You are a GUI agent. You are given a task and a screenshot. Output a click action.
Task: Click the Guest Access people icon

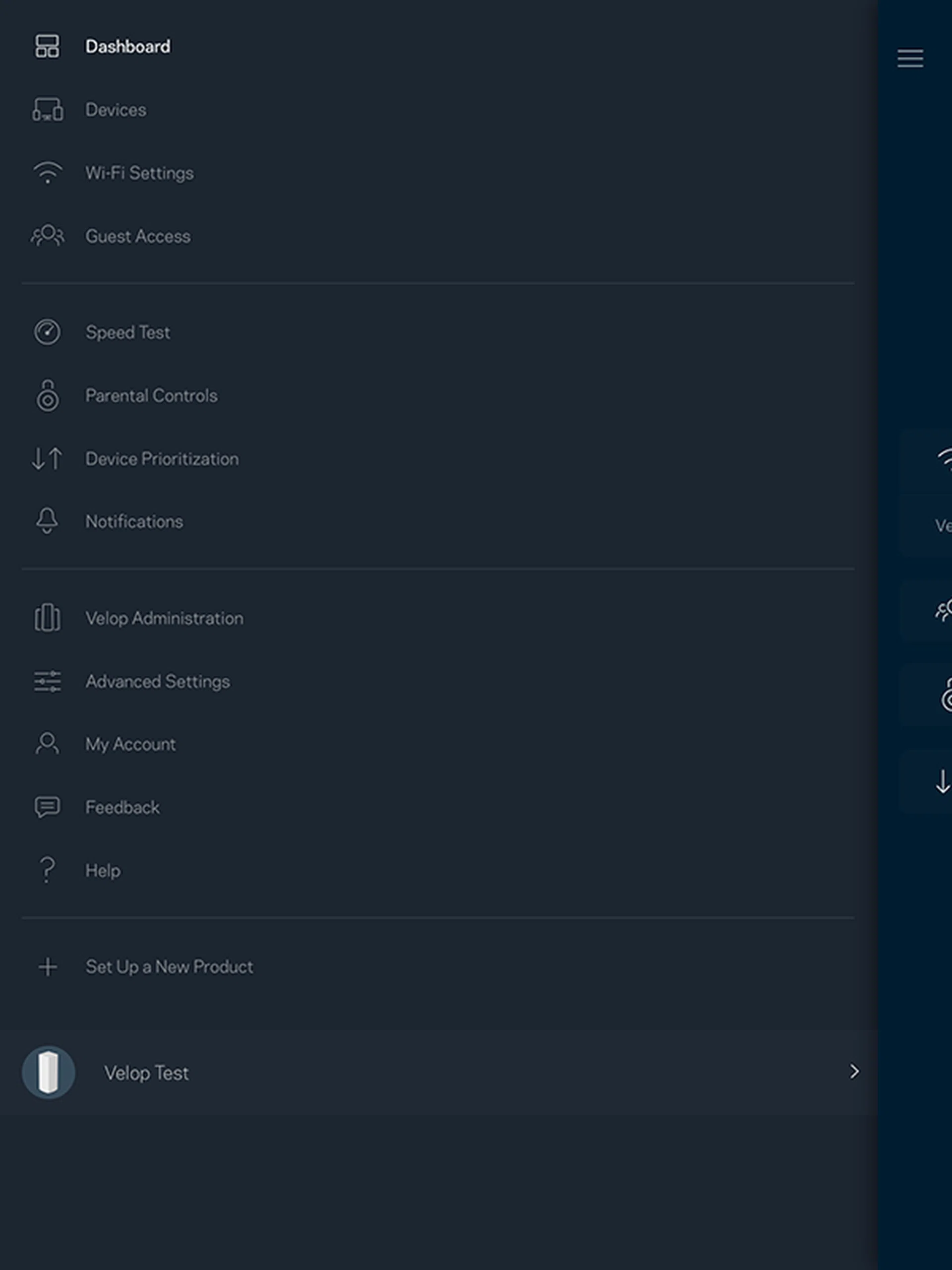47,236
